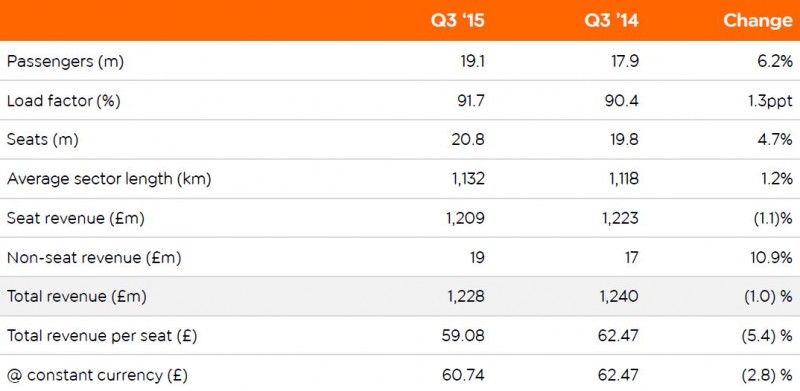Image resolution: width=800 pixels, height=391 pixels.
Task: Click the Passengers (m) row label
Action: 65,61
